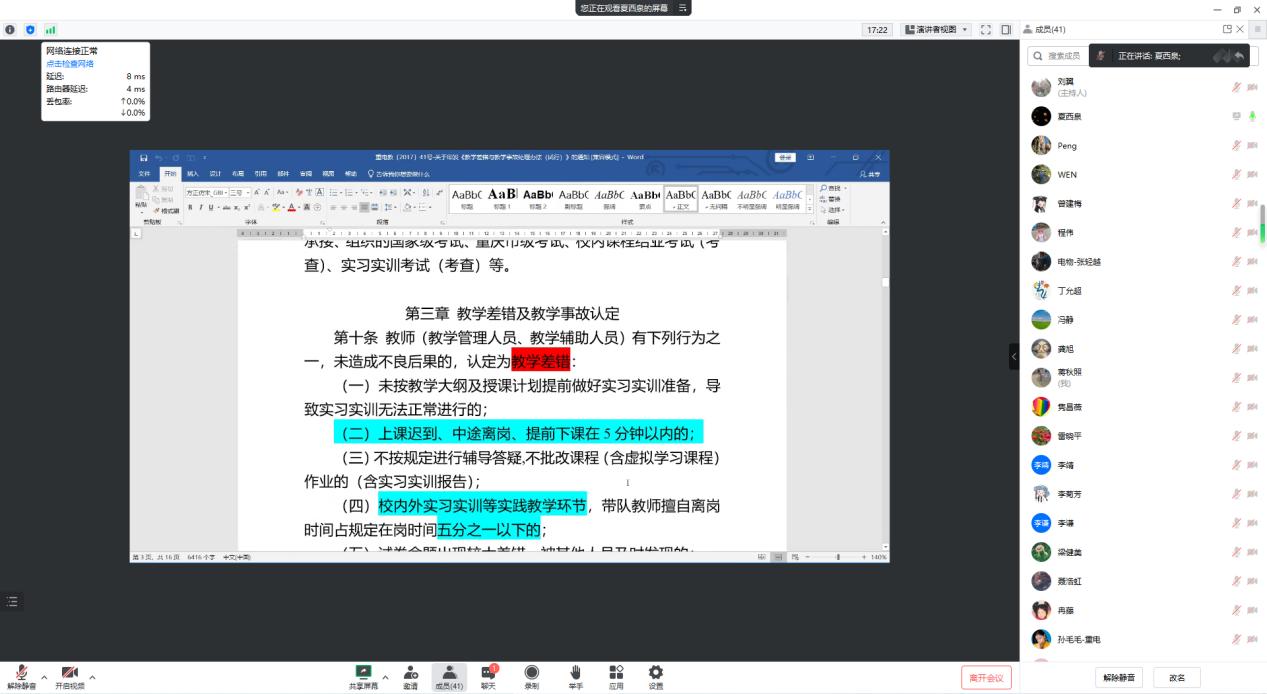Click the 改名 rename button
This screenshot has width=1267, height=694.
point(1177,678)
